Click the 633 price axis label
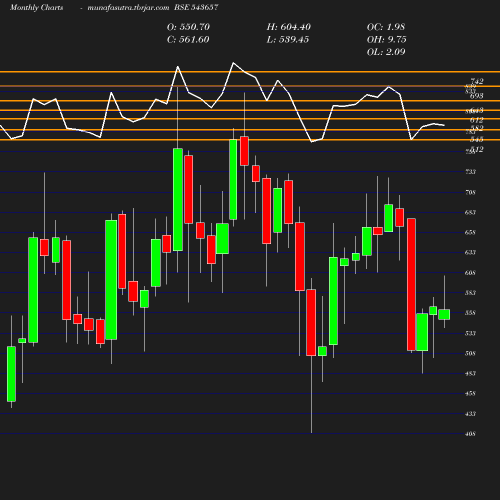The width and height of the screenshot is (500, 500). 470,252
